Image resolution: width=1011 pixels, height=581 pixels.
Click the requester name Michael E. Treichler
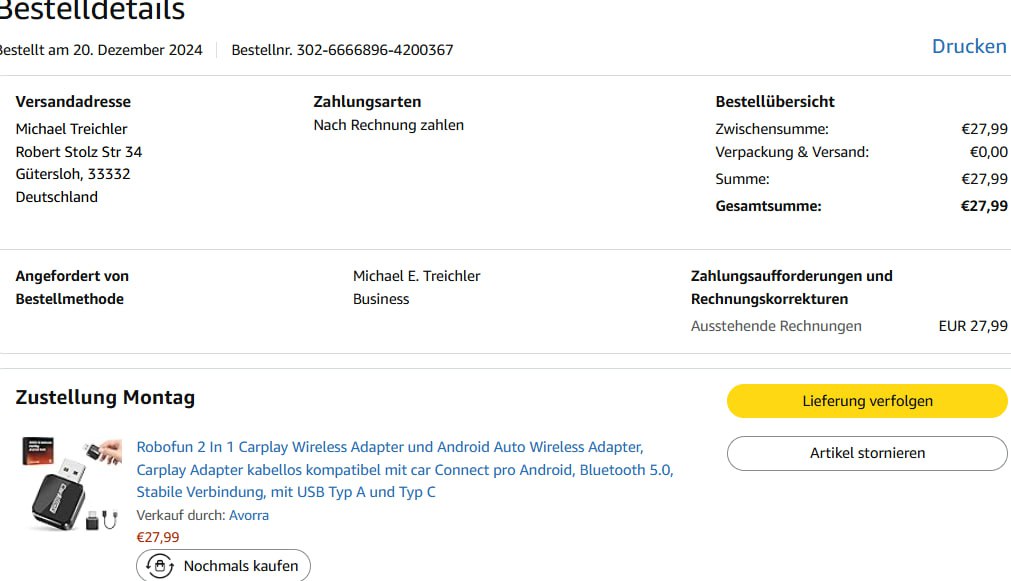click(x=416, y=276)
